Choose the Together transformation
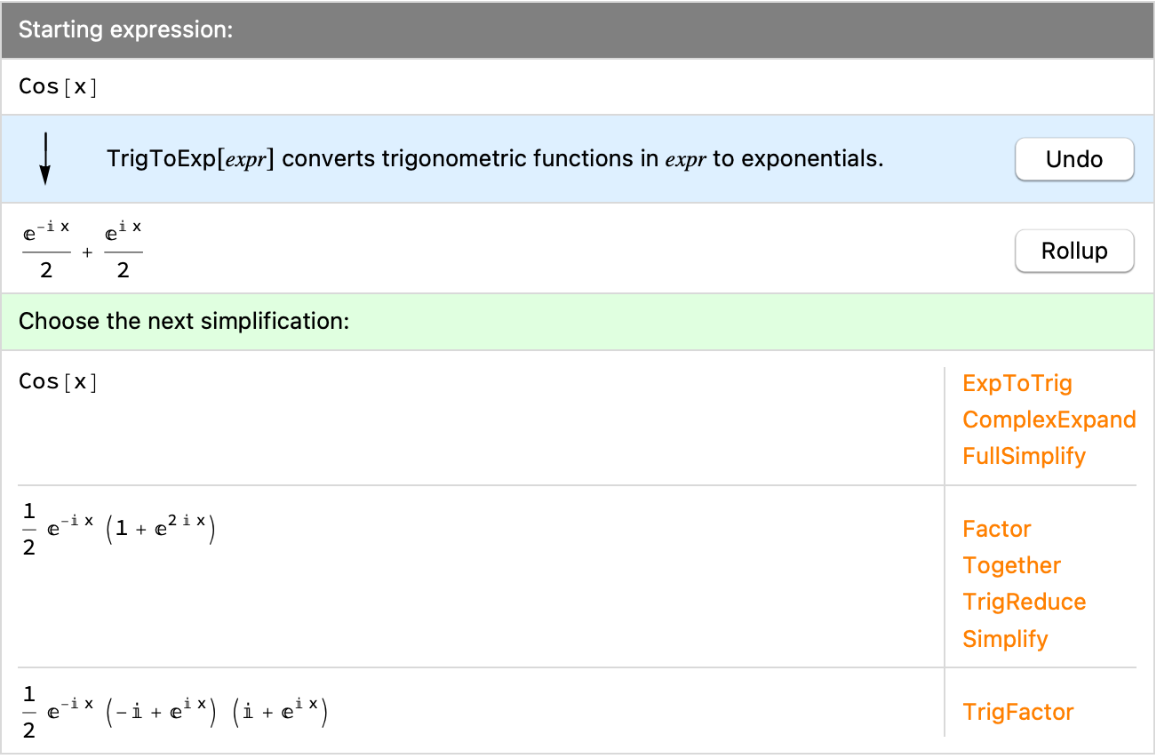Image resolution: width=1156 pixels, height=756 pixels. coord(1011,566)
